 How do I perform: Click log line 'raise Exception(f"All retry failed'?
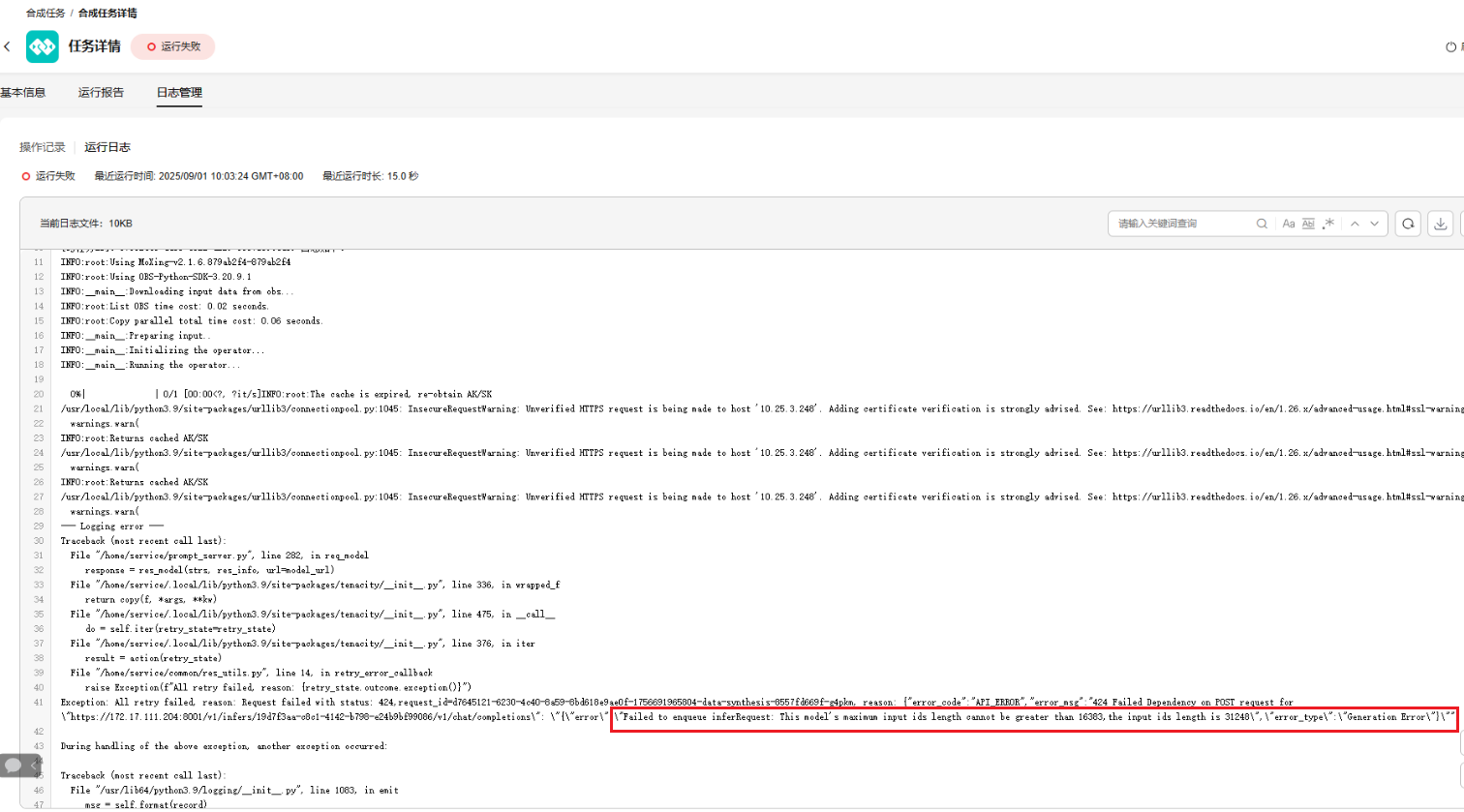coord(278,687)
